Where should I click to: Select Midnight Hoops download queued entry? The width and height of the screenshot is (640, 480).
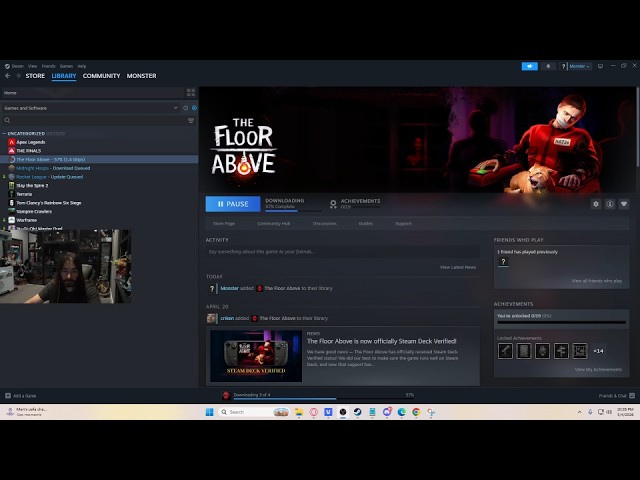tap(53, 168)
